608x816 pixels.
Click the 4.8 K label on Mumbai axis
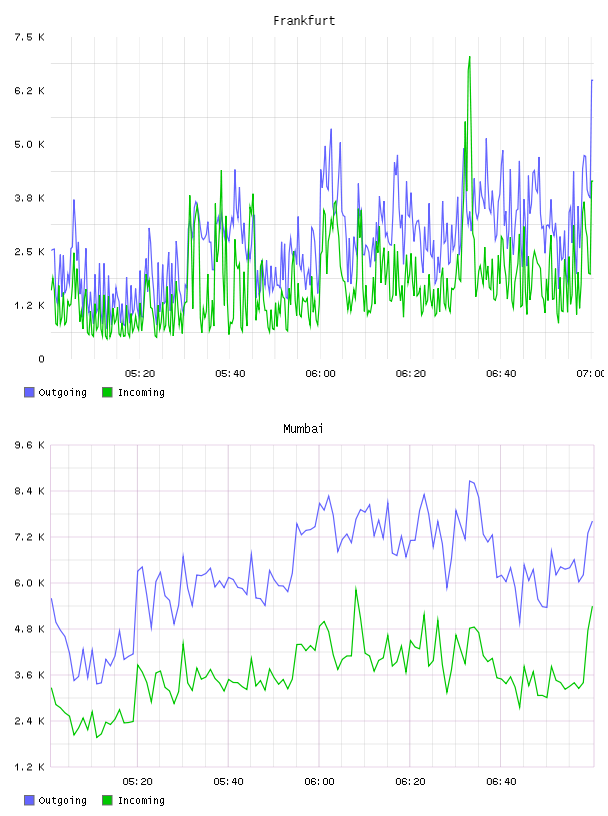click(29, 629)
